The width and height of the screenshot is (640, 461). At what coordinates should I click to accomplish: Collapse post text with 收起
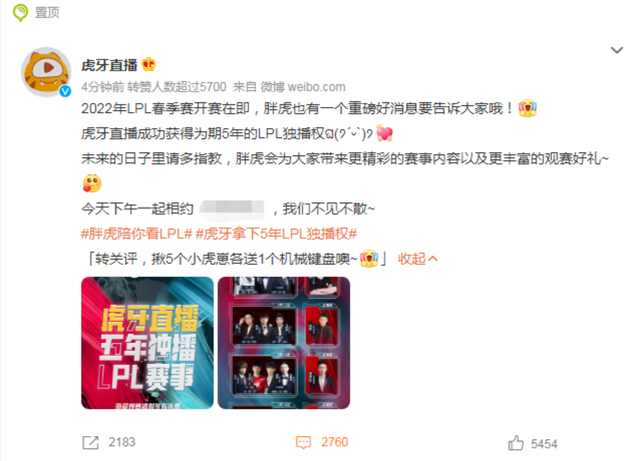pos(418,259)
